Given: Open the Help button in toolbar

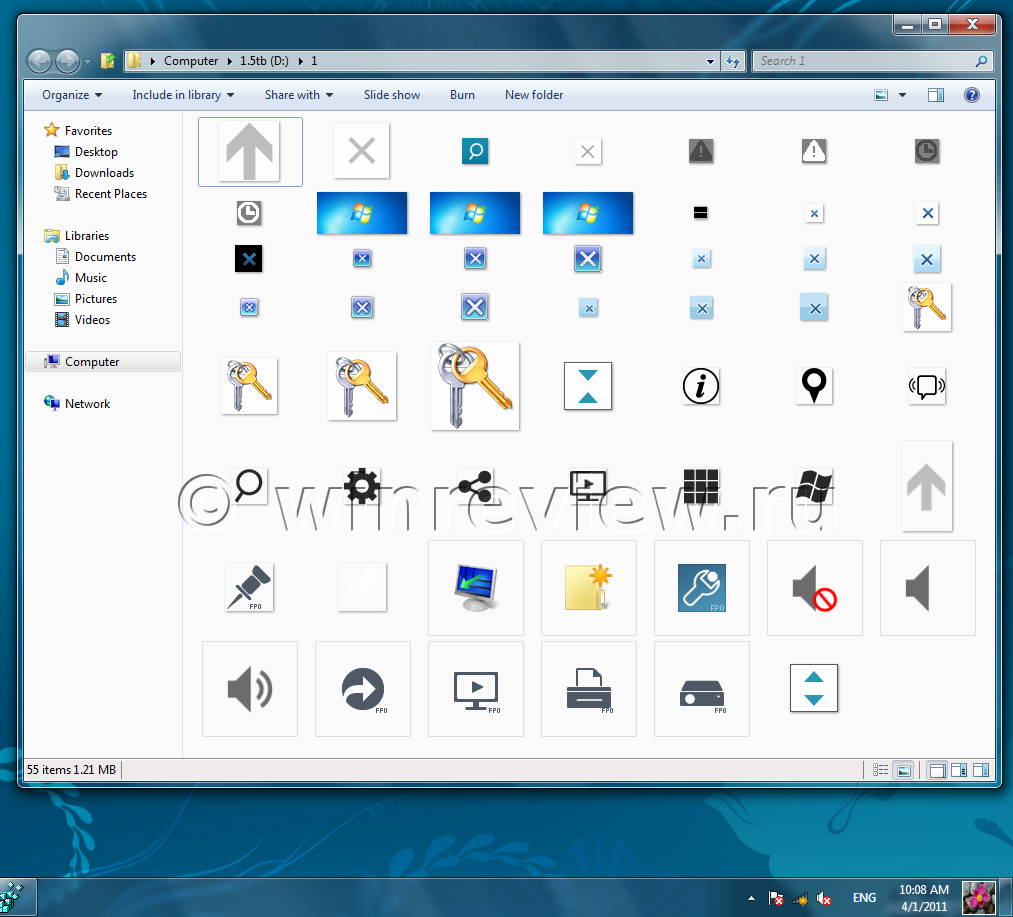Looking at the screenshot, I should pyautogui.click(x=971, y=95).
